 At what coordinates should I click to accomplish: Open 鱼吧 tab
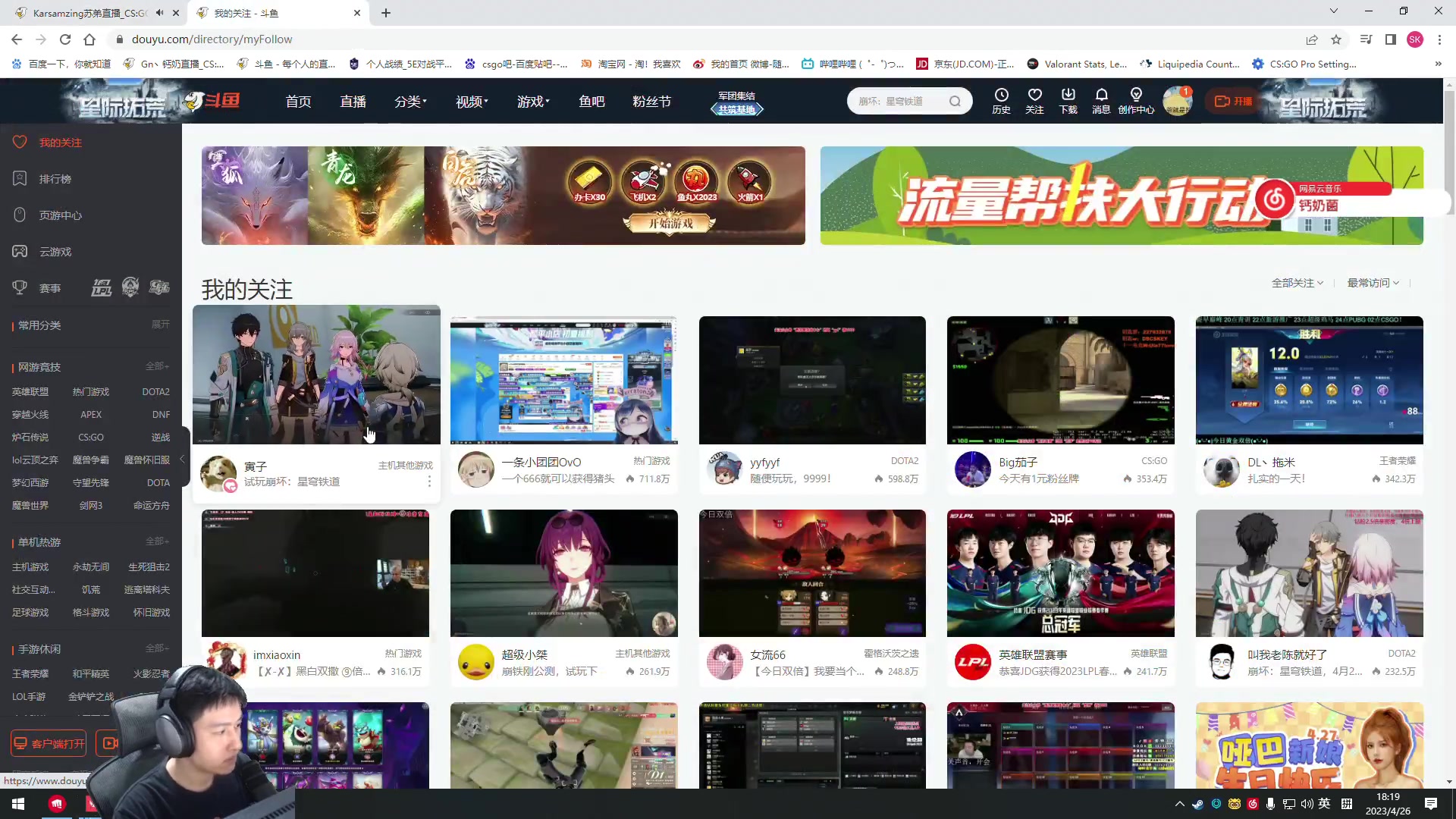[x=591, y=101]
